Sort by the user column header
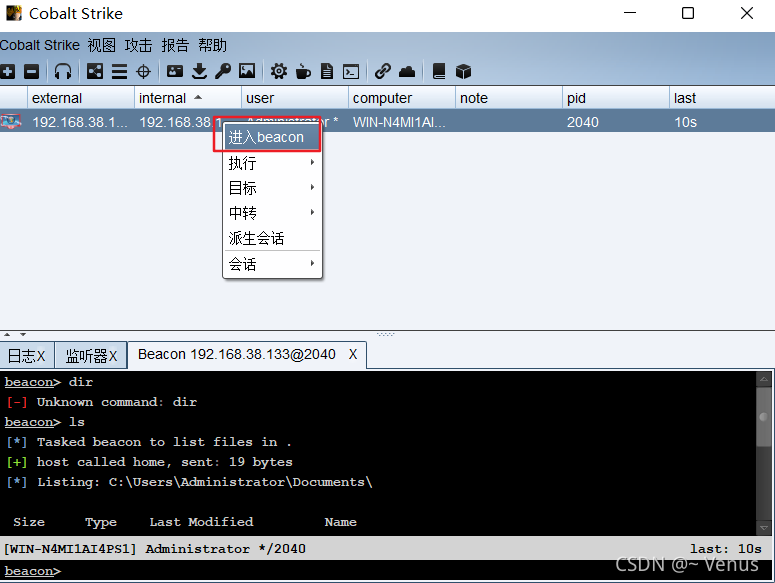This screenshot has width=775, height=583. click(x=295, y=98)
